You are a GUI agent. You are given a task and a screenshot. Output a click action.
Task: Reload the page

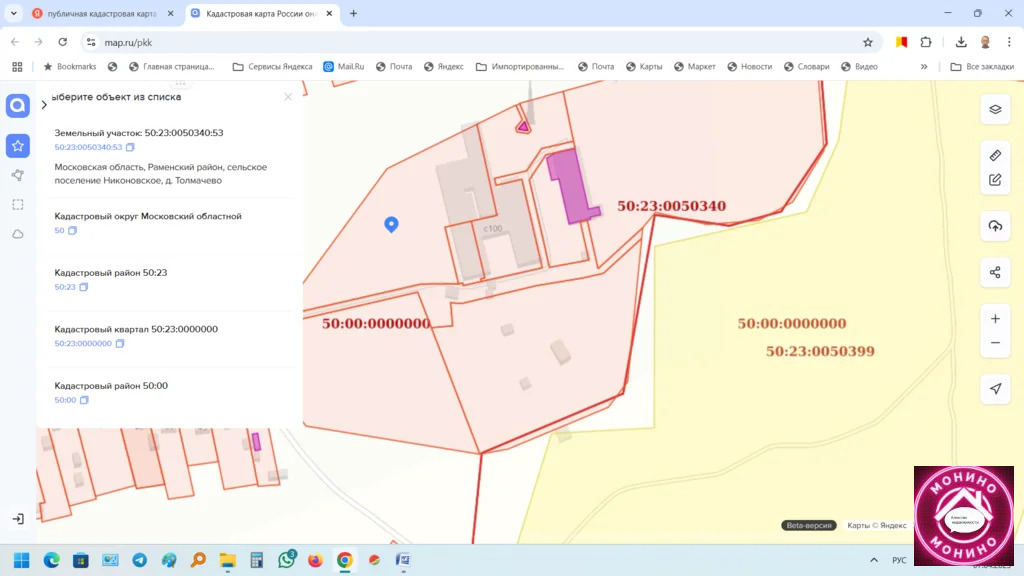63,42
